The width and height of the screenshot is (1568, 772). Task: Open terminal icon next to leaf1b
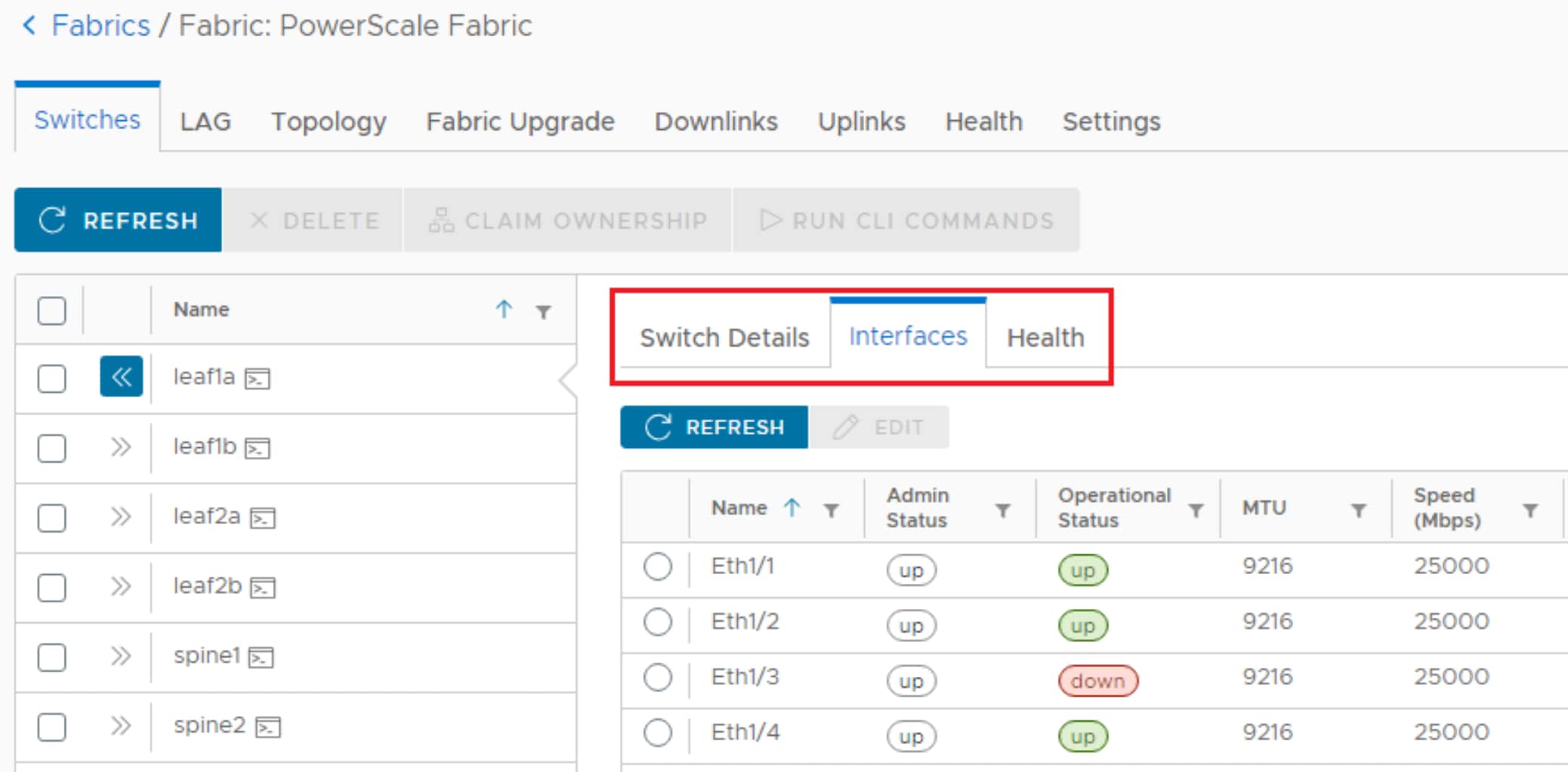(258, 448)
